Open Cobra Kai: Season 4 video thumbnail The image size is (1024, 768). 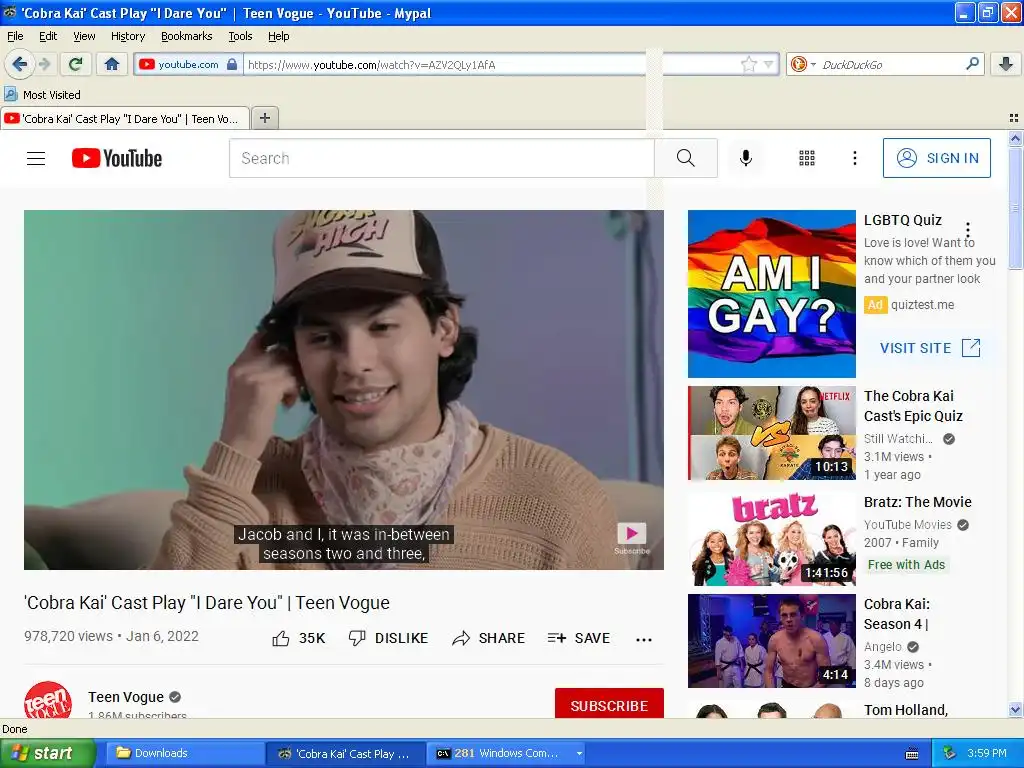771,641
